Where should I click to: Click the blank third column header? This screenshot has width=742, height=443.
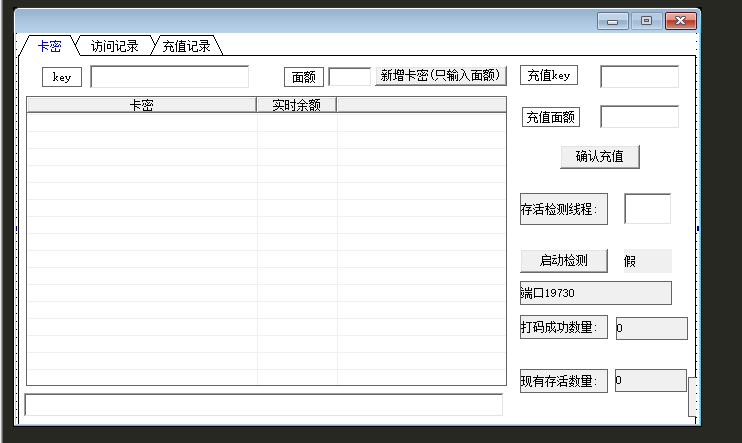point(422,105)
